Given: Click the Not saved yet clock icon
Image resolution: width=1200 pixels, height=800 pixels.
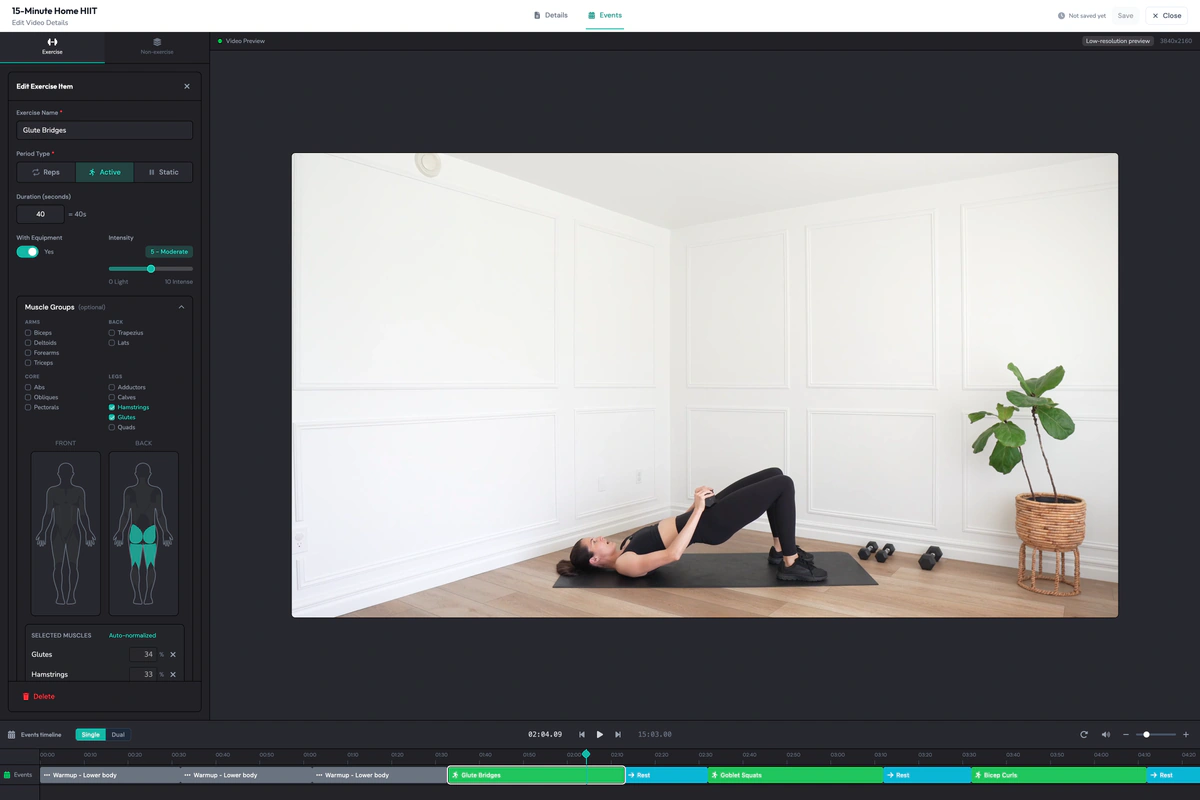Looking at the screenshot, I should pyautogui.click(x=1061, y=16).
